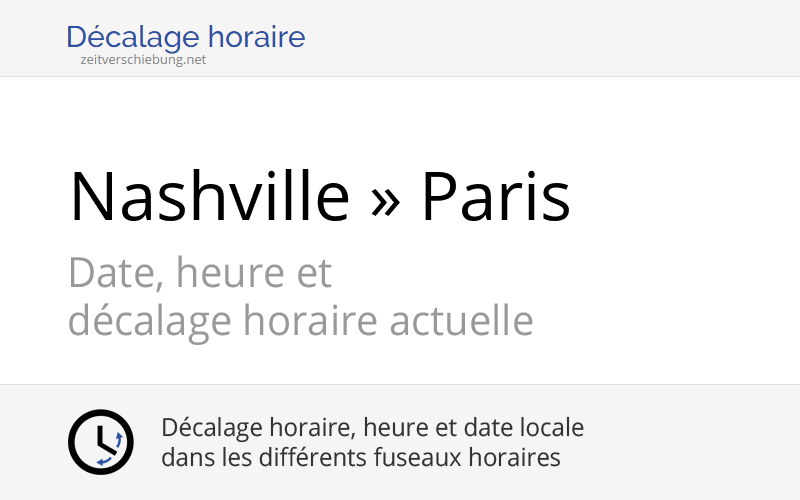Click the clock icon in the footer
Viewport: 800px width, 500px height.
point(100,442)
